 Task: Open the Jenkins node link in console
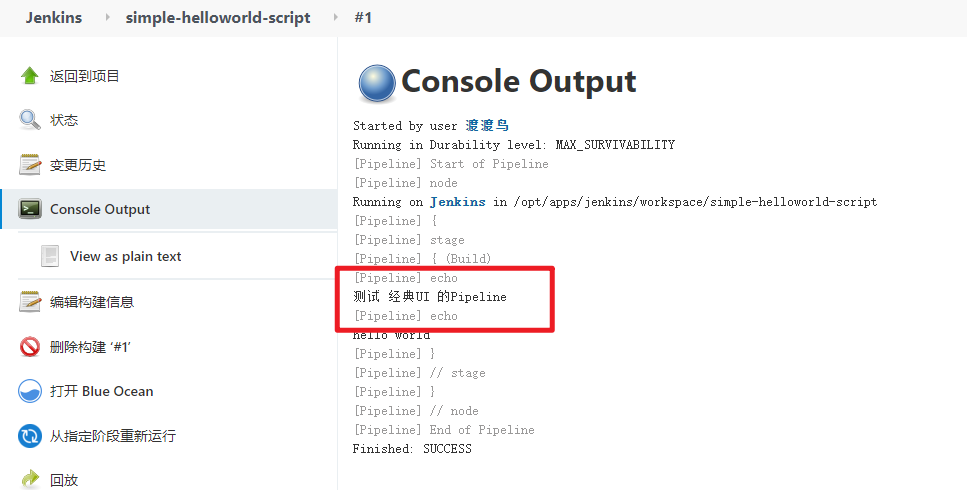click(x=458, y=202)
